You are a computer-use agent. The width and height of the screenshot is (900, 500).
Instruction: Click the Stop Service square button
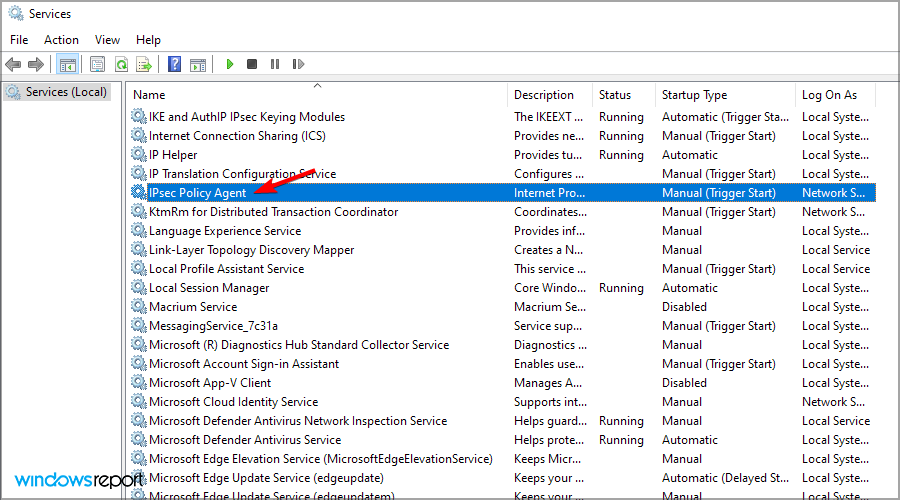point(251,64)
